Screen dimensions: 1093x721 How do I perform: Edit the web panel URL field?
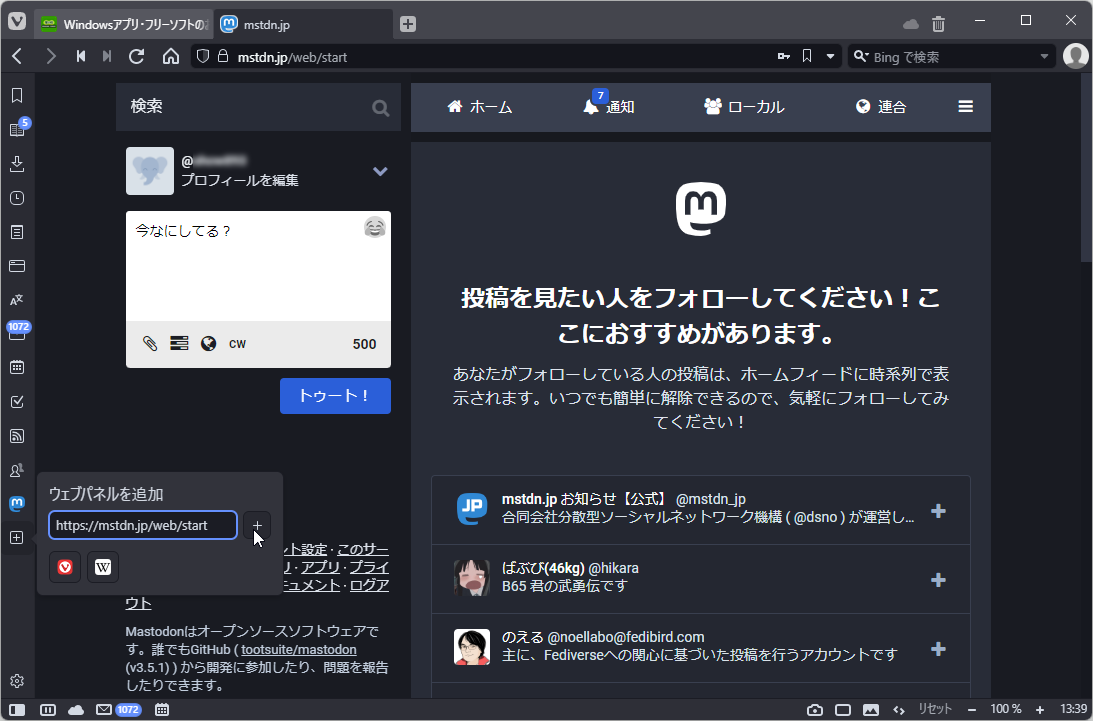coord(143,525)
